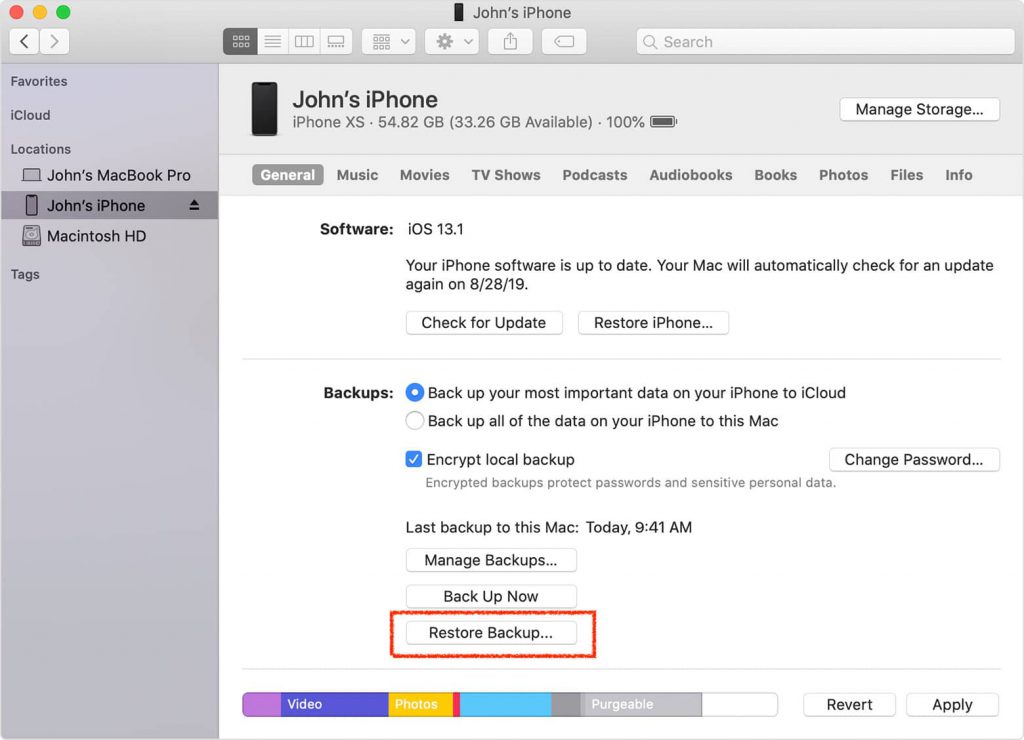The width and height of the screenshot is (1024, 740).
Task: Click the Locations sidebar heading
Action: (x=40, y=149)
